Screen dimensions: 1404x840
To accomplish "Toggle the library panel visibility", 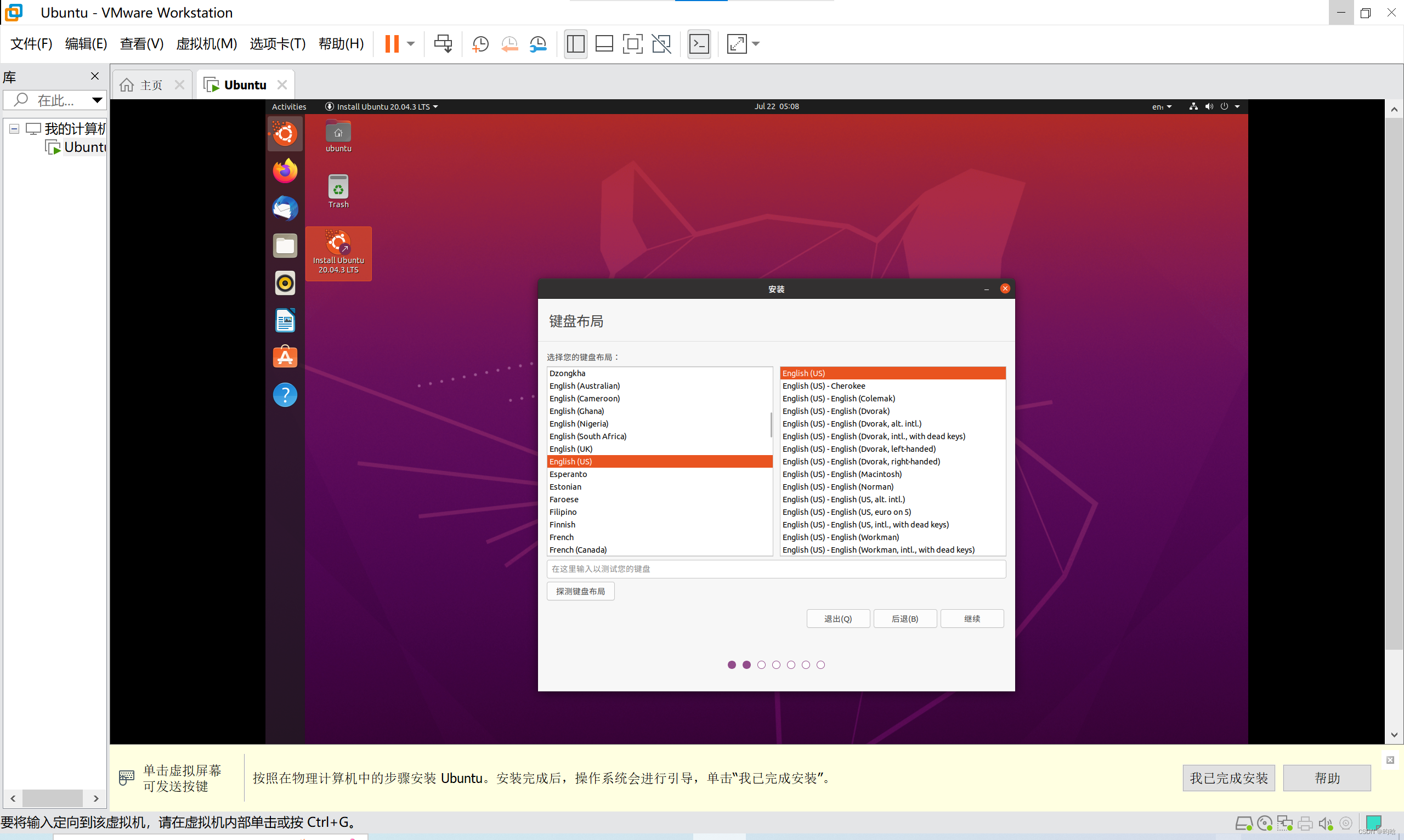I will click(x=575, y=43).
